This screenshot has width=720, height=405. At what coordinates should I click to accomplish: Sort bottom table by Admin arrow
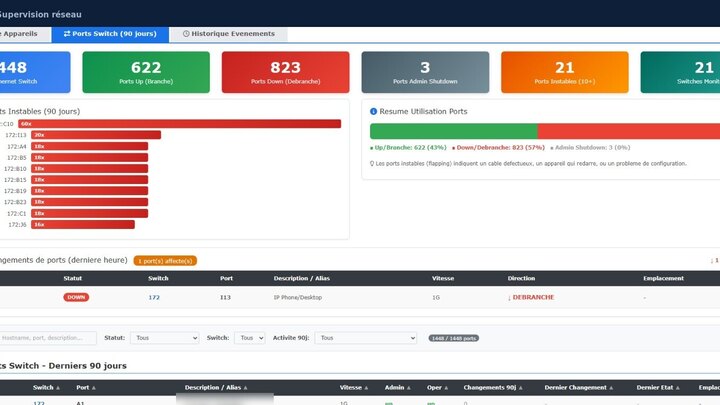409,388
